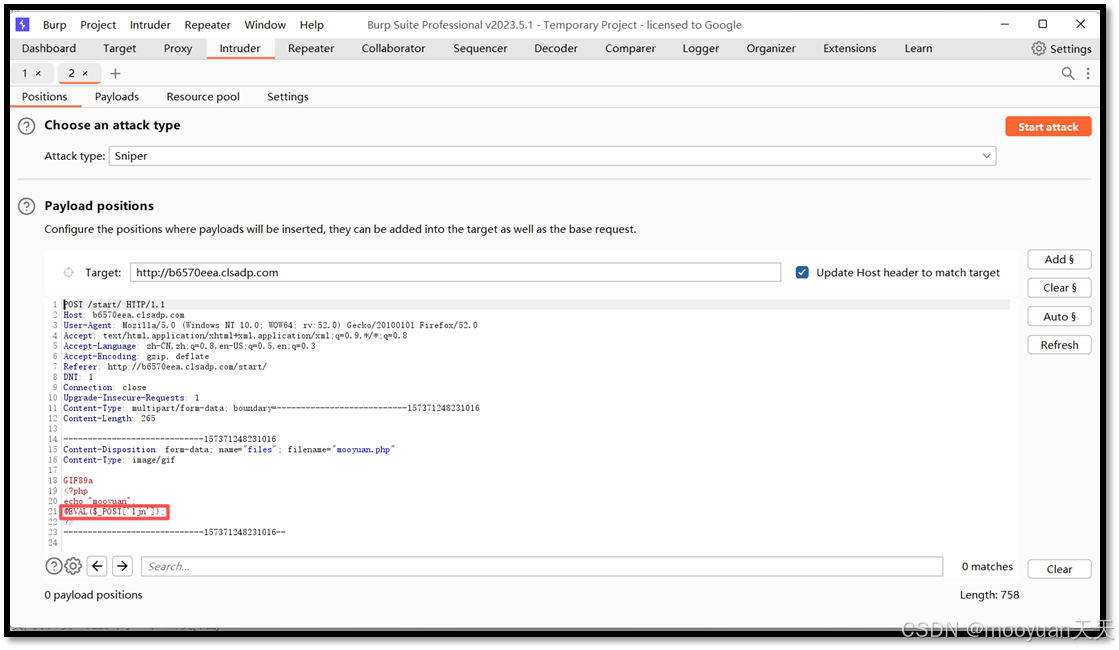
Task: Click the POST /start/ HTTP/1.1 request line
Action: pyautogui.click(x=114, y=305)
